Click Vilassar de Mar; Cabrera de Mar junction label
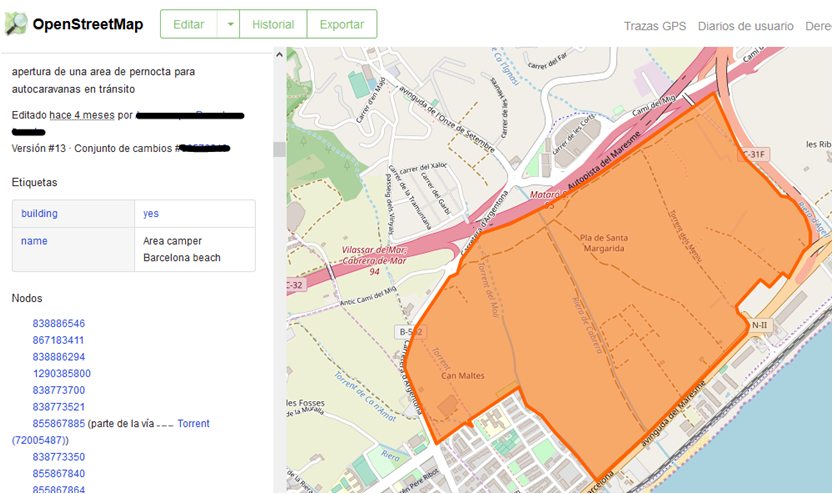833x494 pixels. [374, 260]
